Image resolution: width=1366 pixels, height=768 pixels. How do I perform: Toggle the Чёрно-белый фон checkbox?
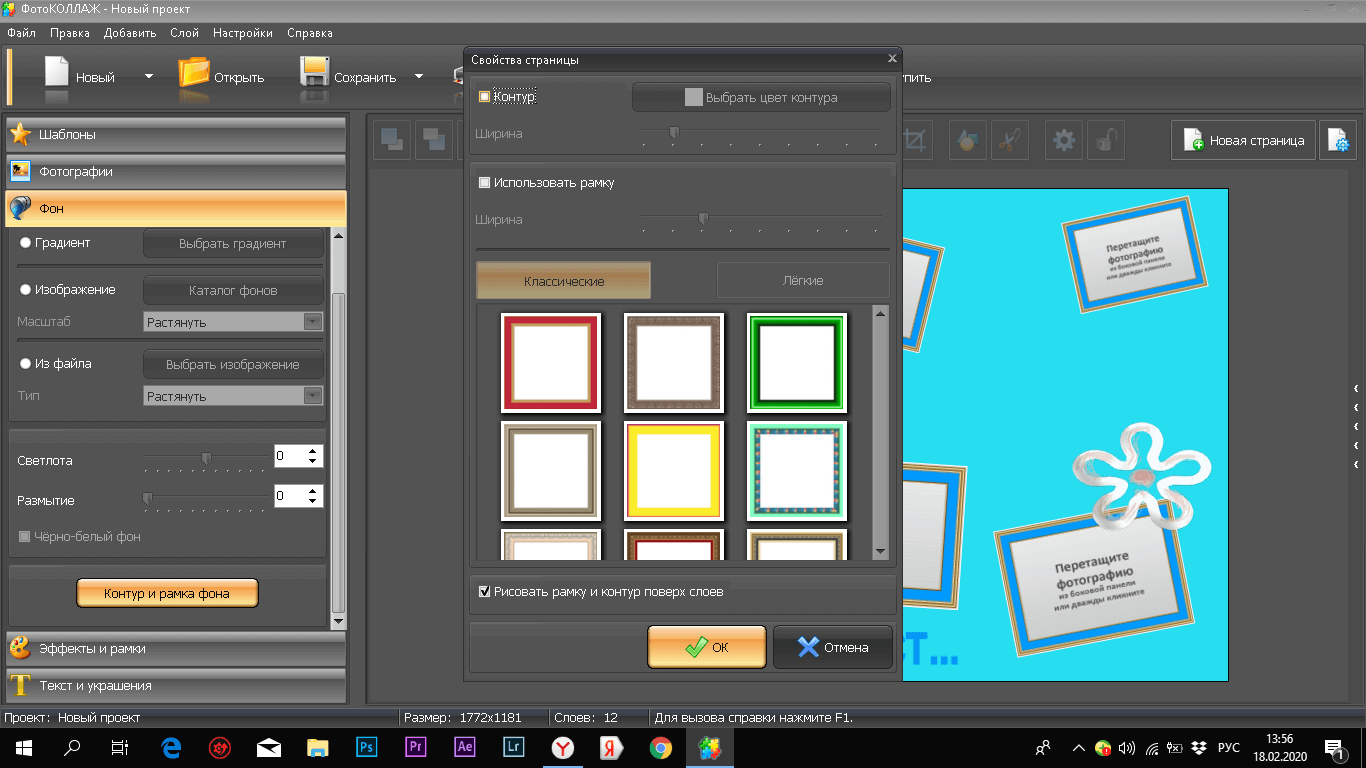tap(25, 537)
